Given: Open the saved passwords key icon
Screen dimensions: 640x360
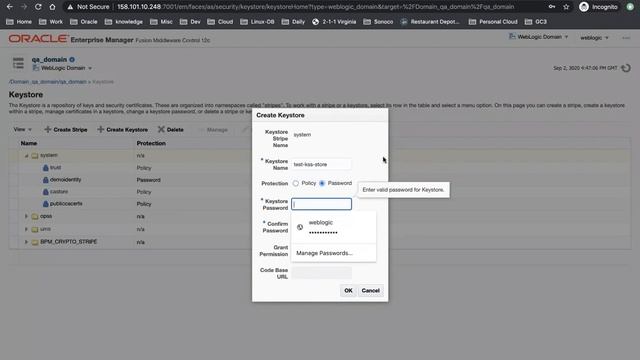Looking at the screenshot, I should point(551,7).
